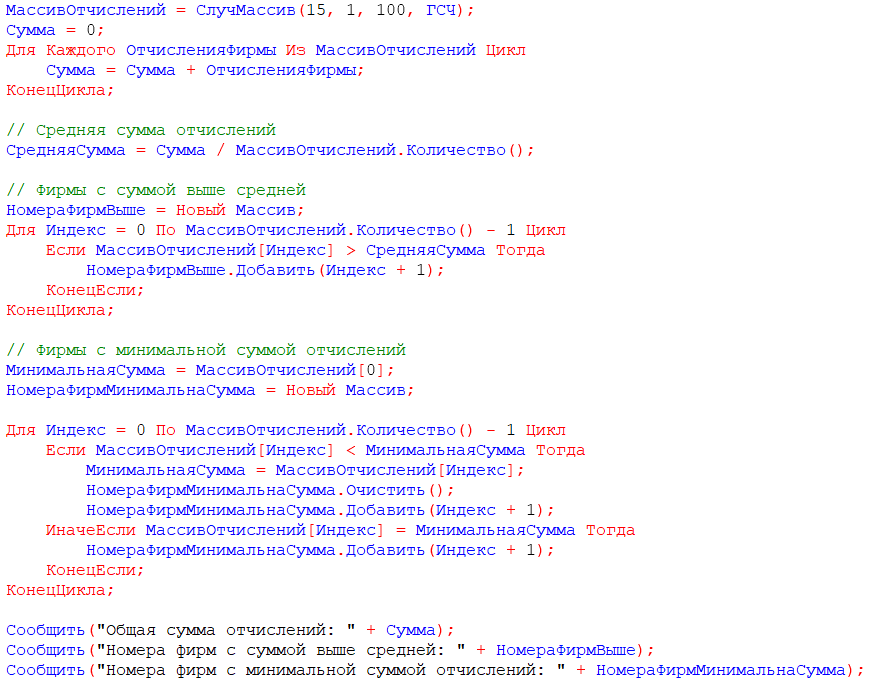Click the line "Сумма = Сумма + ОтчисленияФирмы;"
This screenshot has width=884, height=692.
point(205,70)
